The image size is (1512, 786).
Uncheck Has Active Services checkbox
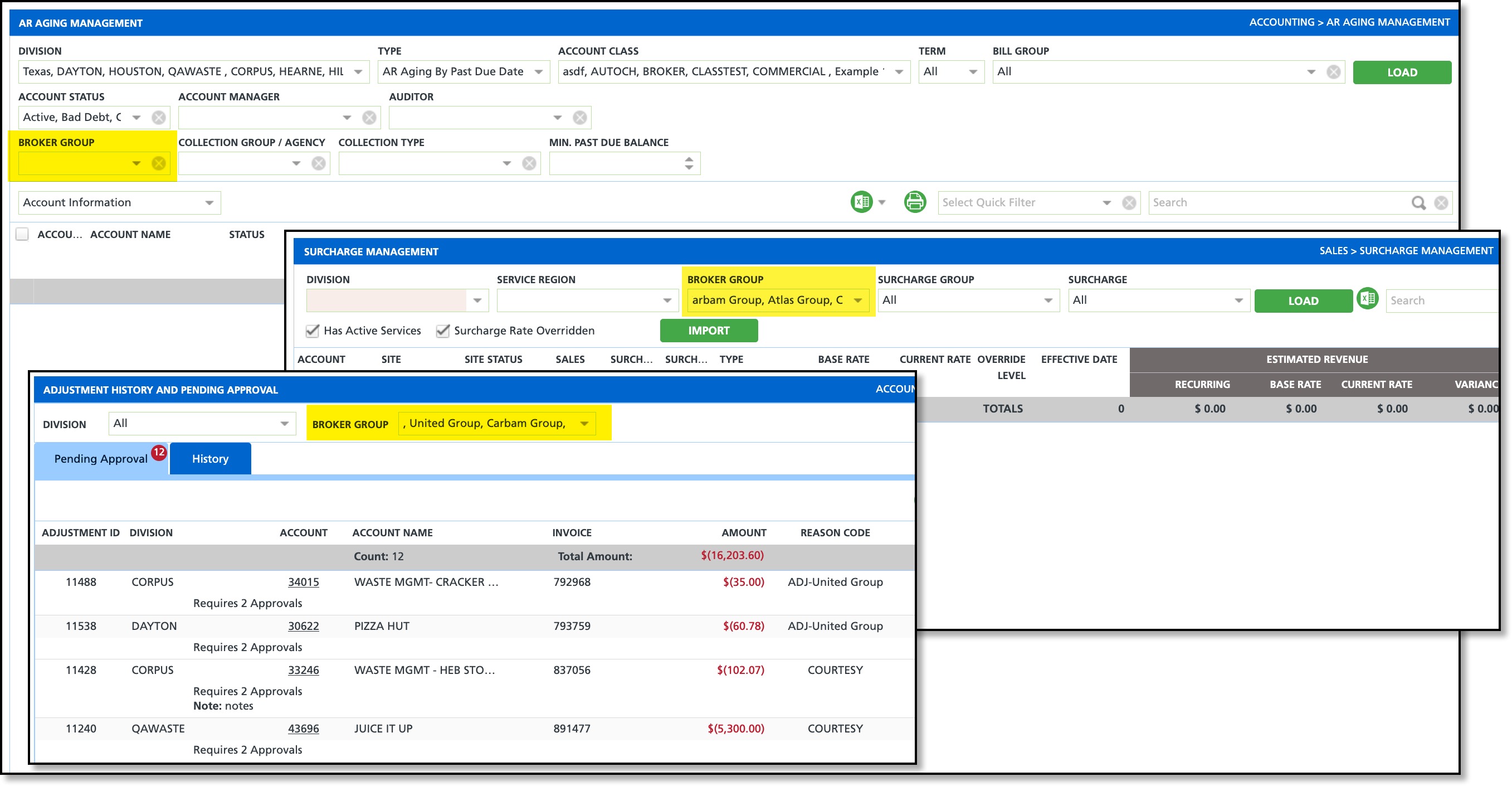[312, 331]
